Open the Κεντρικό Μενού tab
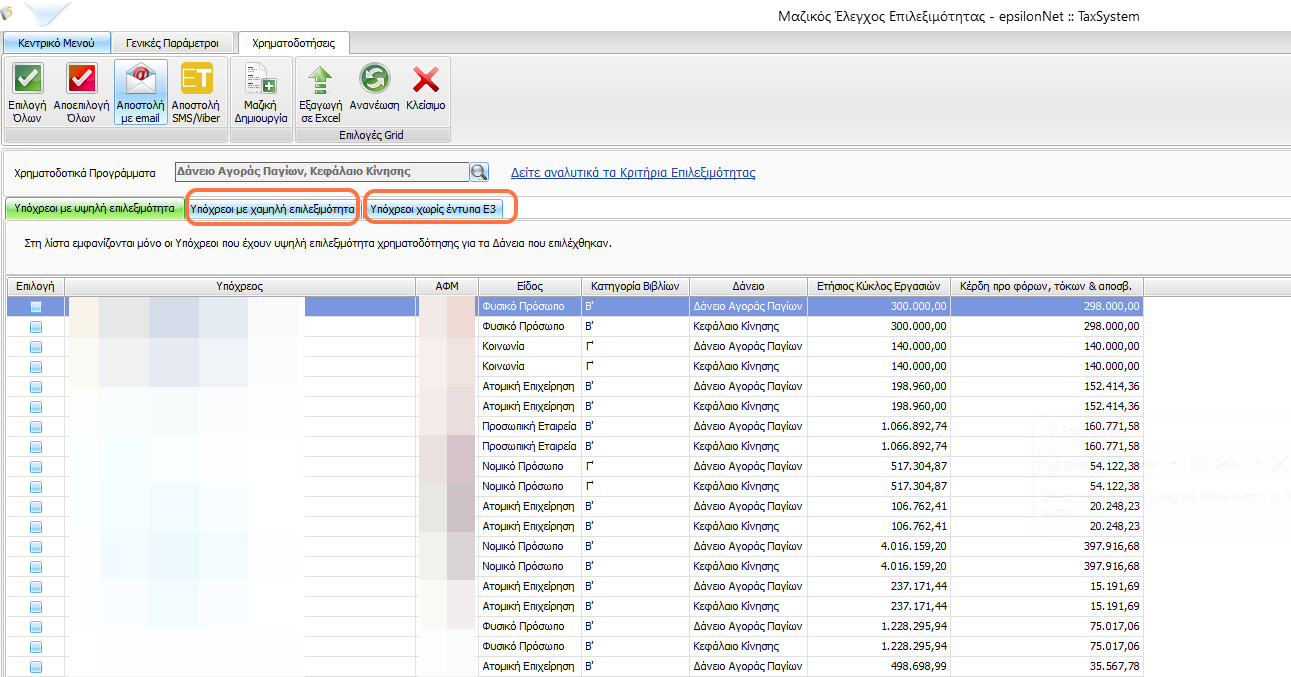Viewport: 1291px width, 677px height. [56, 43]
